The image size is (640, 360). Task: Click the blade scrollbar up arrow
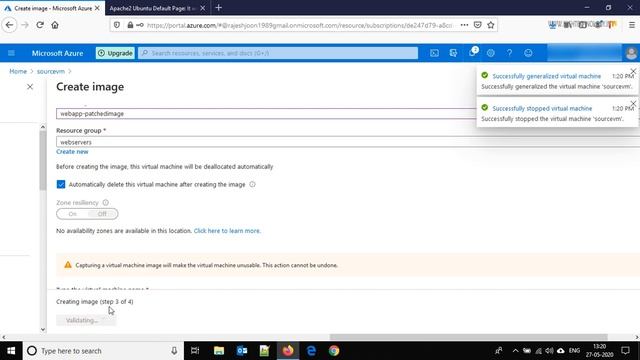click(x=43, y=127)
